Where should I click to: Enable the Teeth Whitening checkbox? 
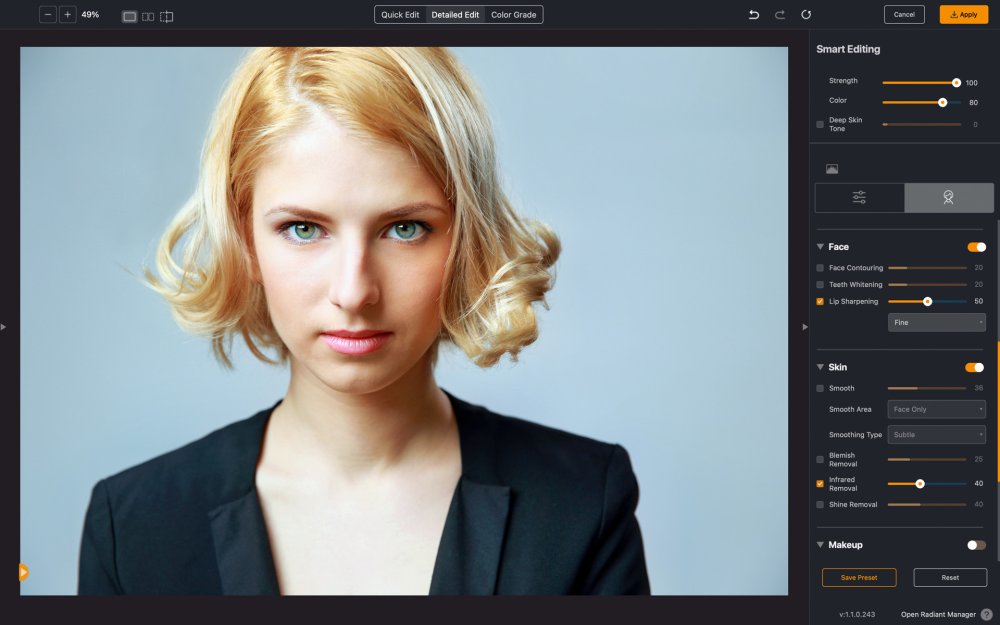820,284
